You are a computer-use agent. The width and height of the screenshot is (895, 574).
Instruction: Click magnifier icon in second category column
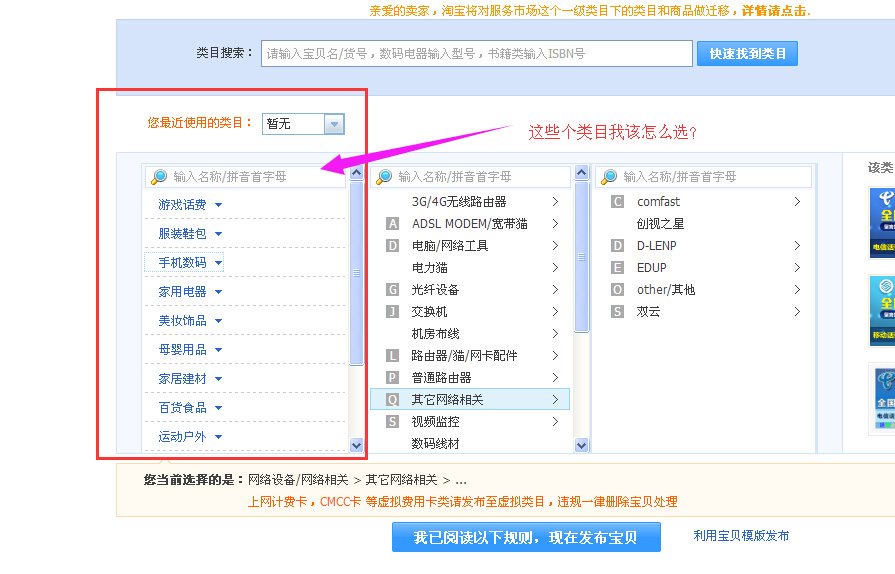pyautogui.click(x=384, y=177)
